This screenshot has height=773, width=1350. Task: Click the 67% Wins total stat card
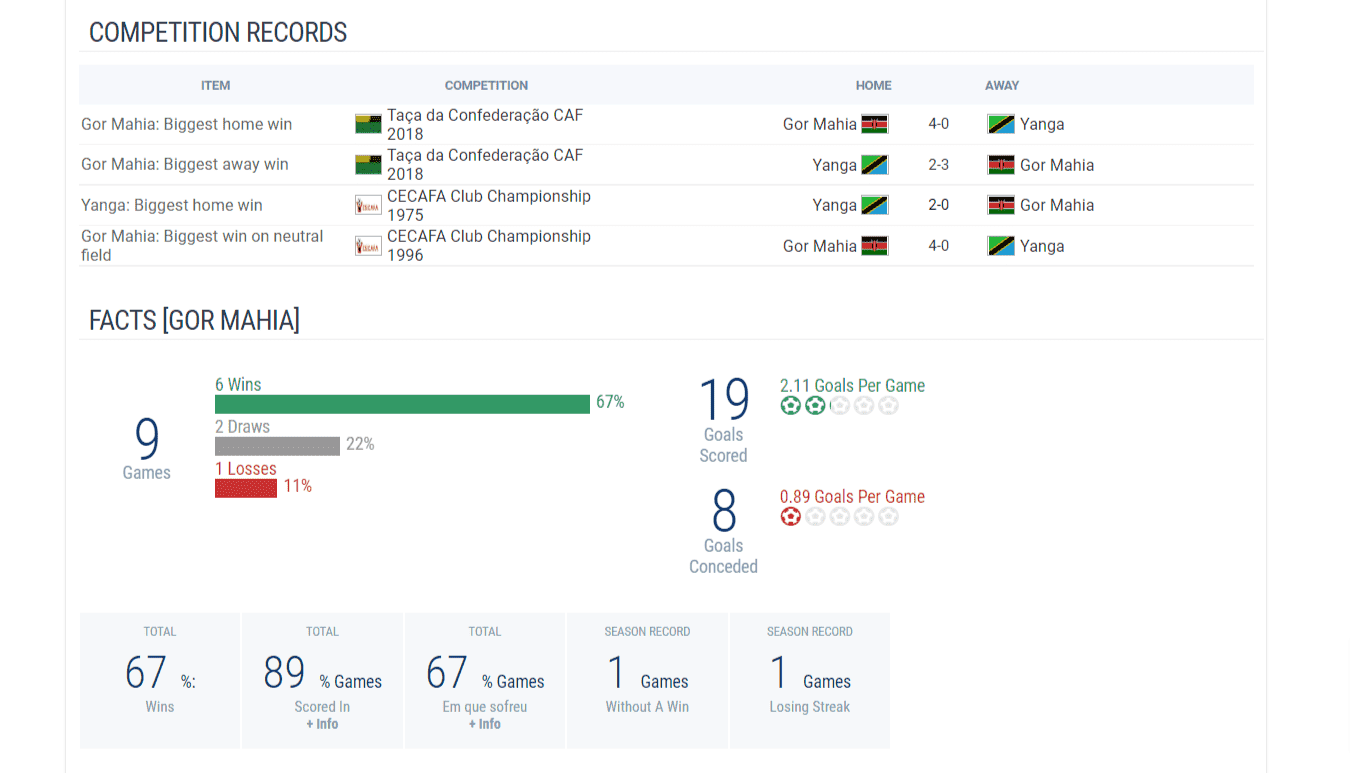tap(160, 681)
